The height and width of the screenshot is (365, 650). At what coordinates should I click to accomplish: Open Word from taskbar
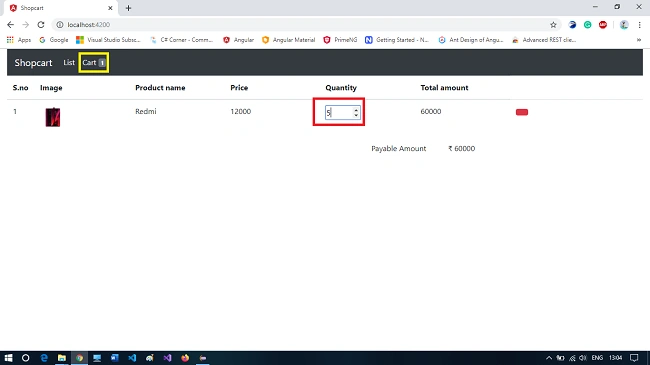(x=115, y=358)
